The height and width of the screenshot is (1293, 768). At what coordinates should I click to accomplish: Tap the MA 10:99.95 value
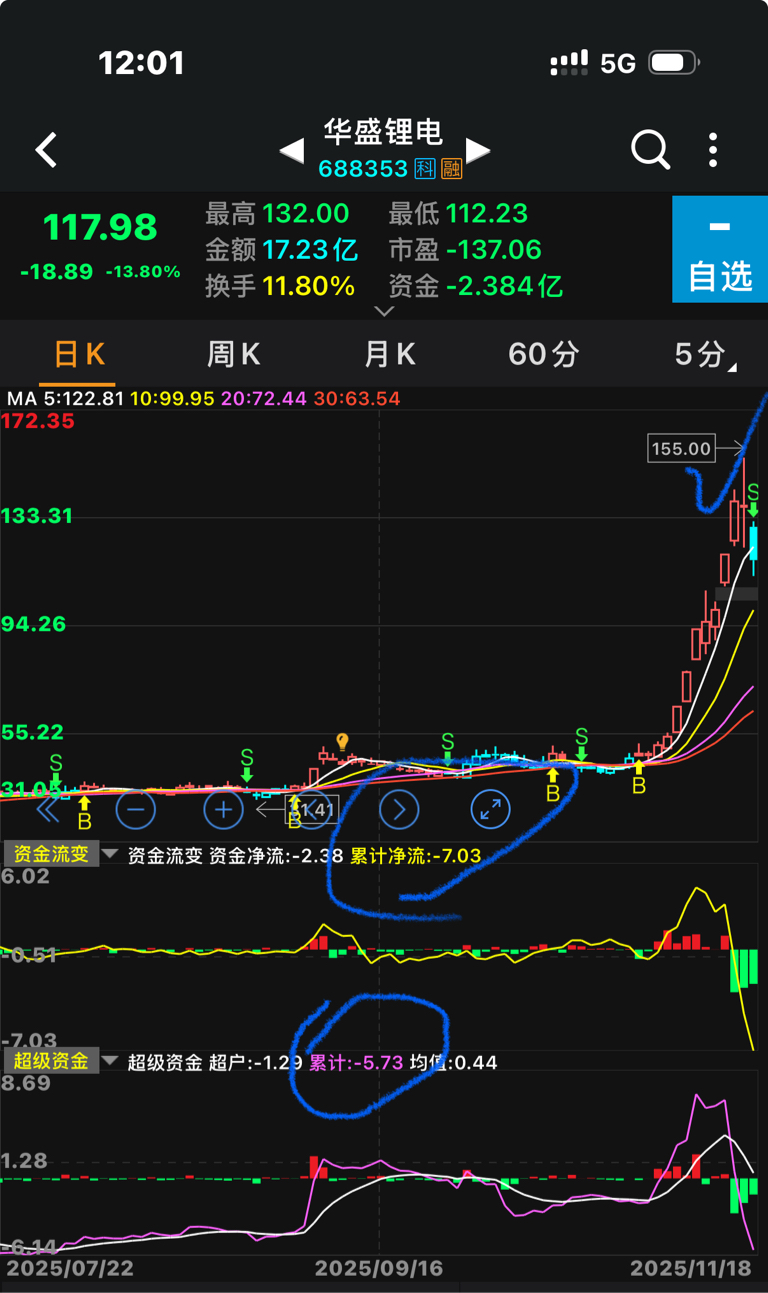[172, 398]
